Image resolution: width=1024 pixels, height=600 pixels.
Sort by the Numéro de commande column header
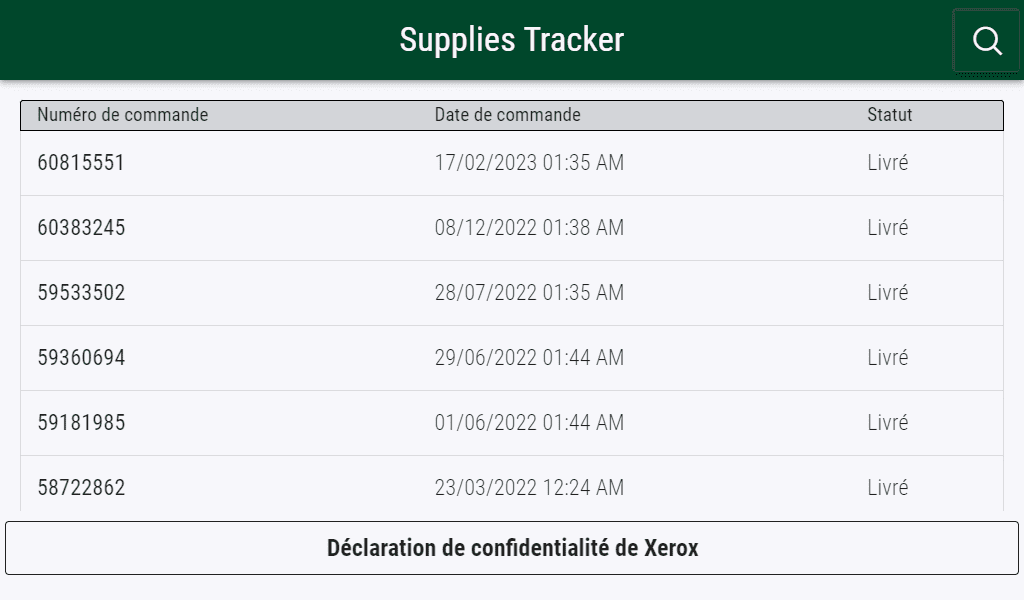pos(122,115)
